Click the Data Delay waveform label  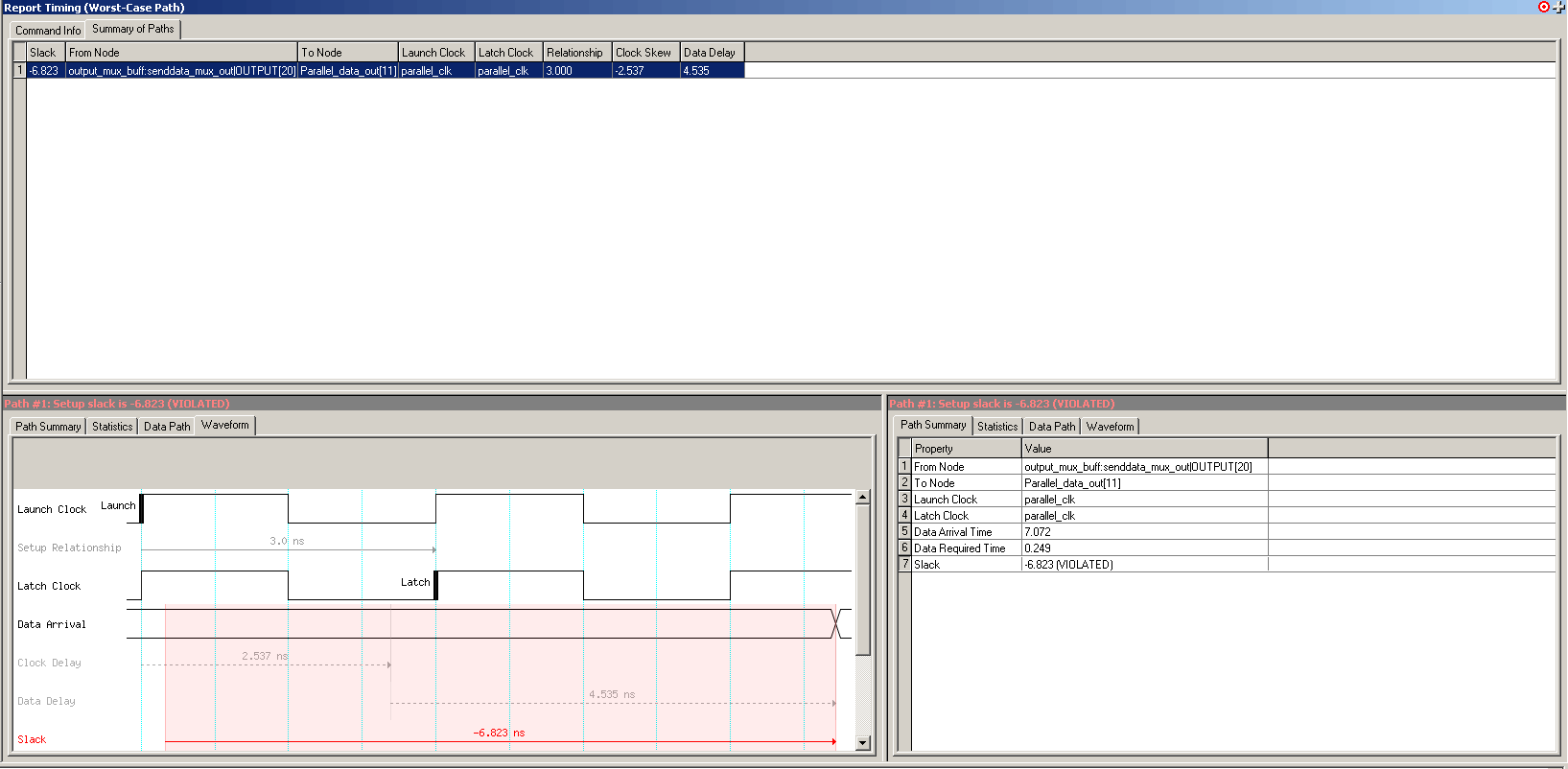(46, 701)
